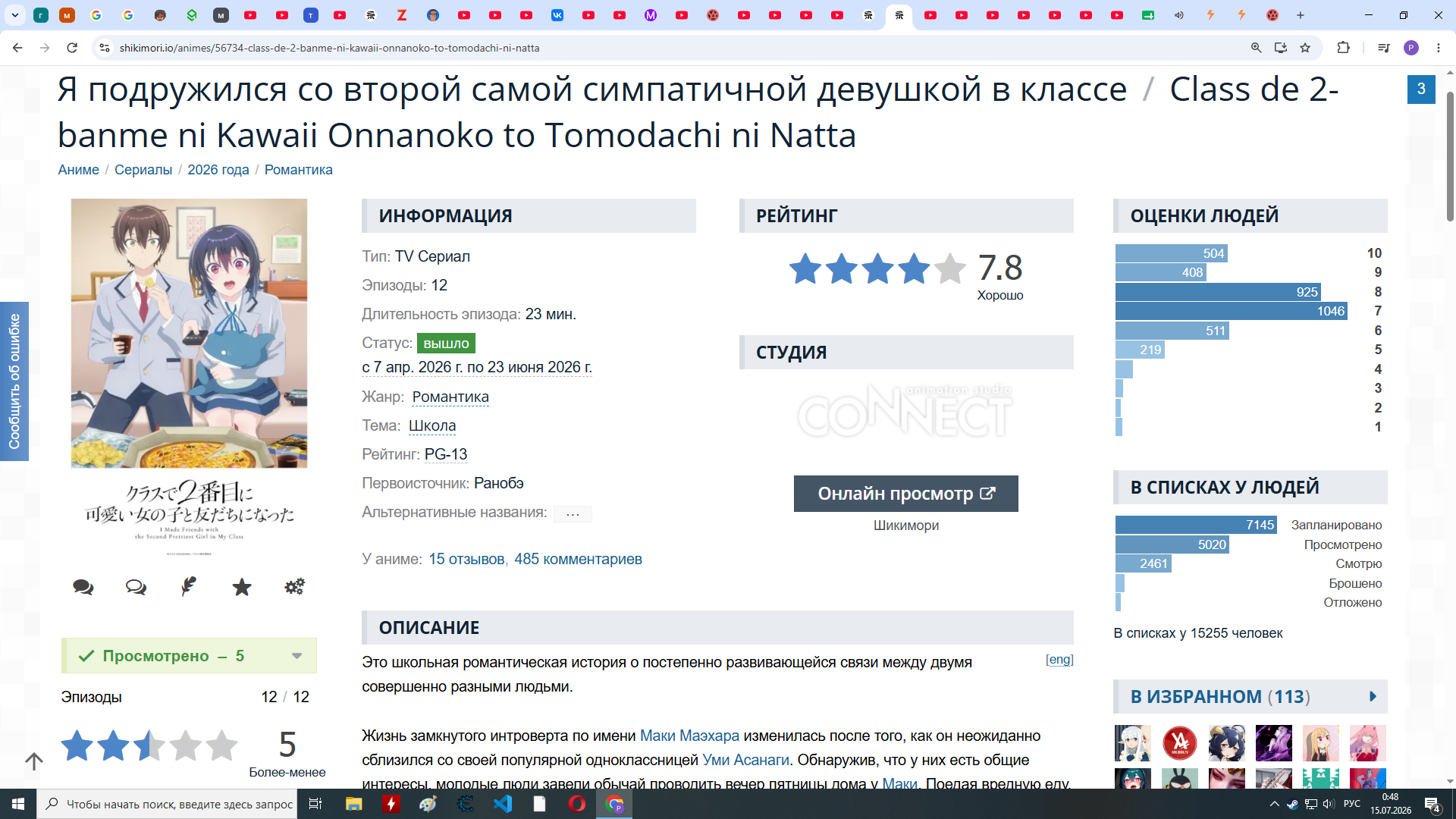Image resolution: width=1456 pixels, height=819 pixels.
Task: Bookmark this page with the star icon
Action: click(1305, 48)
